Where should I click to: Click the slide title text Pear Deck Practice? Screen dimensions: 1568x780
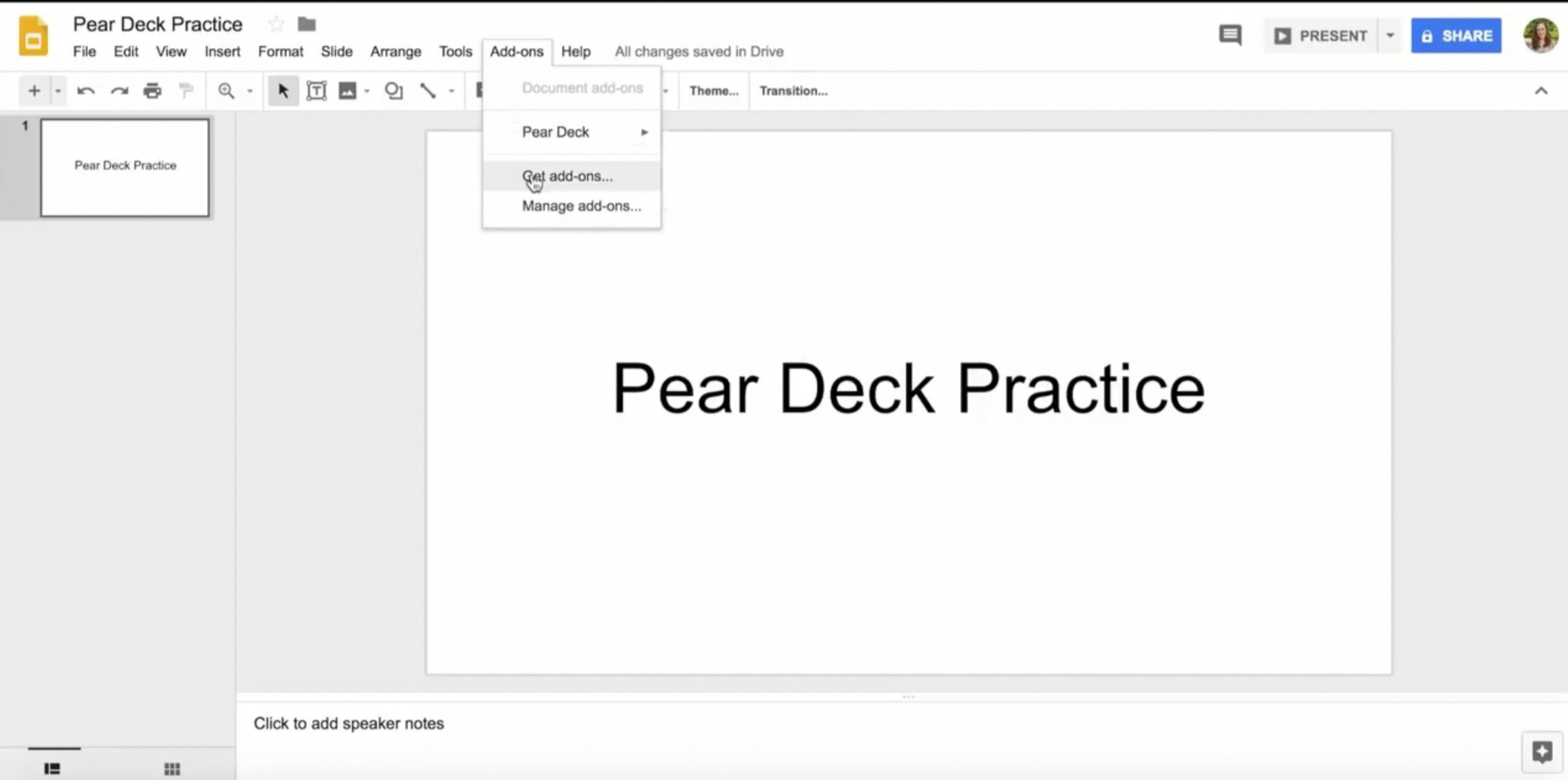[908, 388]
